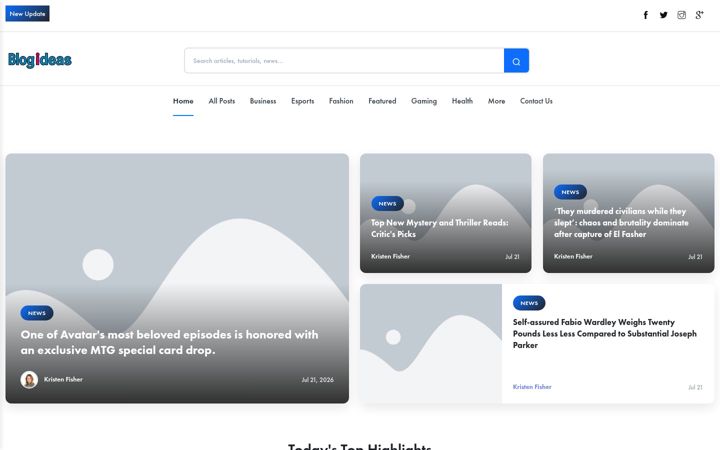Image resolution: width=720 pixels, height=450 pixels.
Task: Click Kristen Fisher on Mystery Thriller card
Action: pos(390,256)
